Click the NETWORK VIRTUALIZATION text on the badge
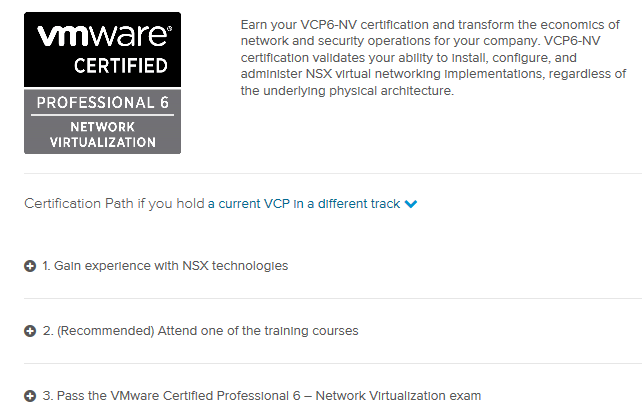Screen dimensions: 642x418 coord(102,135)
